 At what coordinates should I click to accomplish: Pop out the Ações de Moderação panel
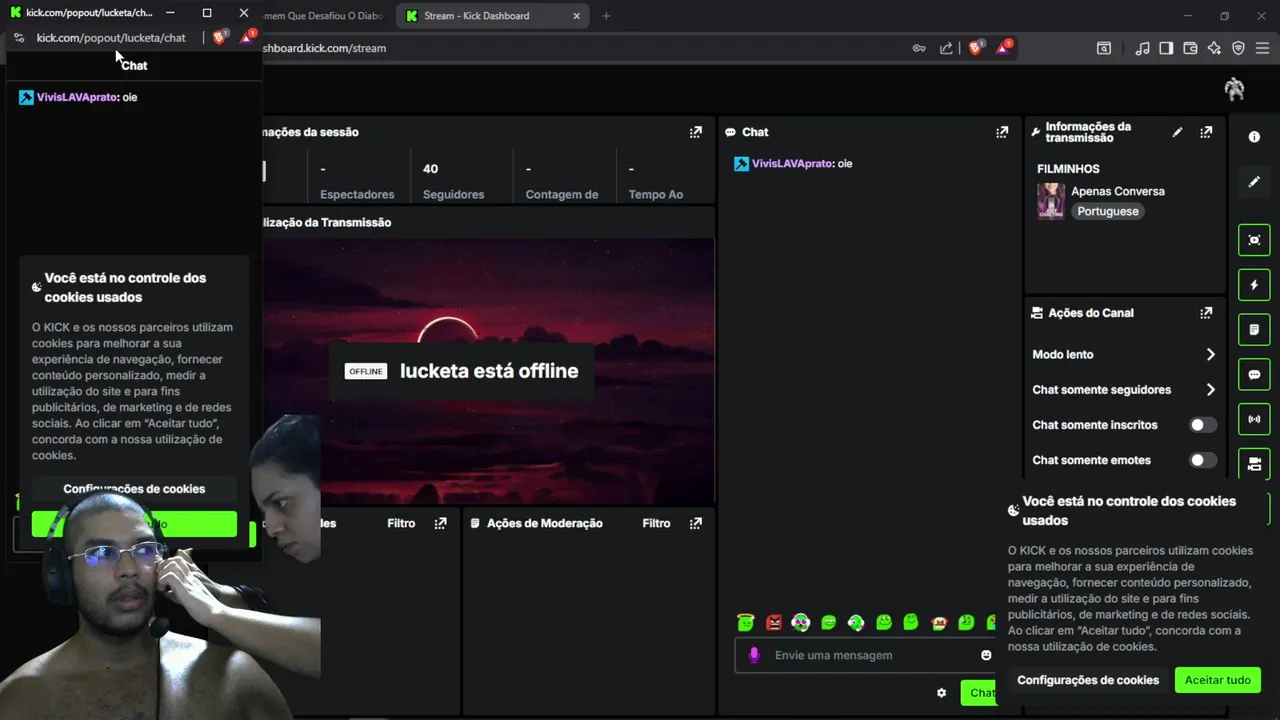coord(696,523)
